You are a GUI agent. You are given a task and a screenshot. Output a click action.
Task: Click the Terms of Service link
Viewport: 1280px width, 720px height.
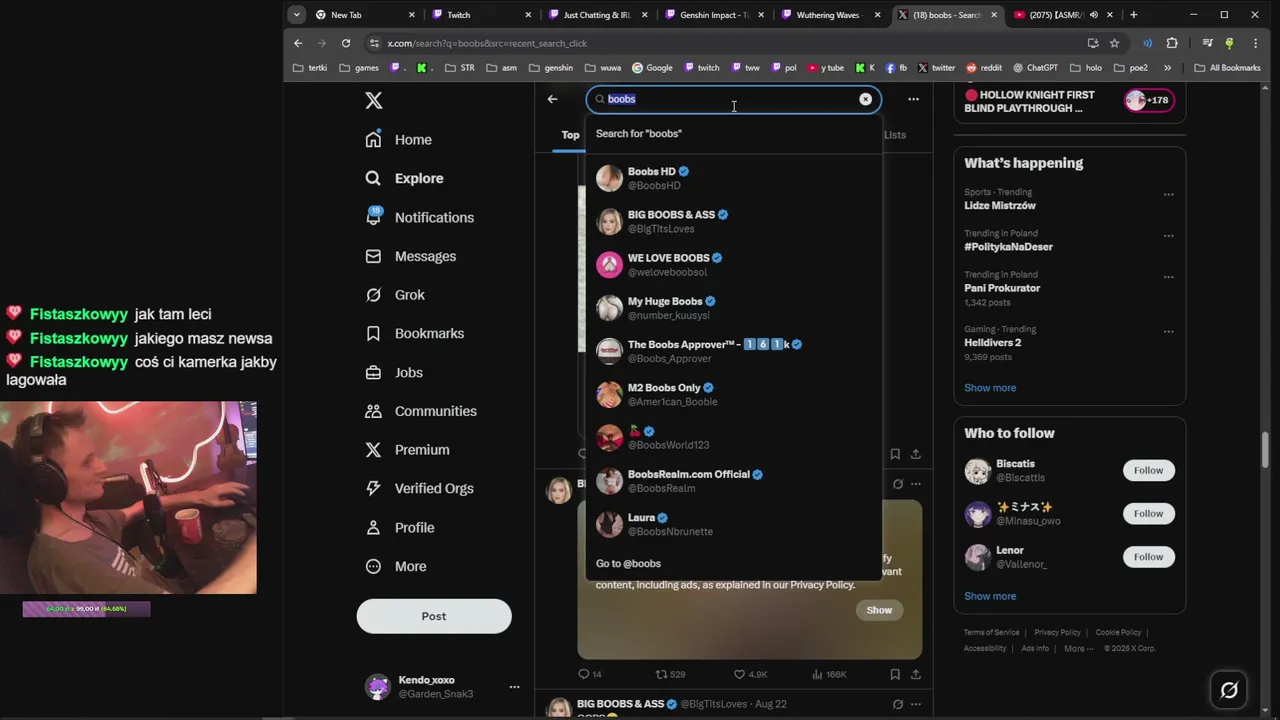(992, 632)
